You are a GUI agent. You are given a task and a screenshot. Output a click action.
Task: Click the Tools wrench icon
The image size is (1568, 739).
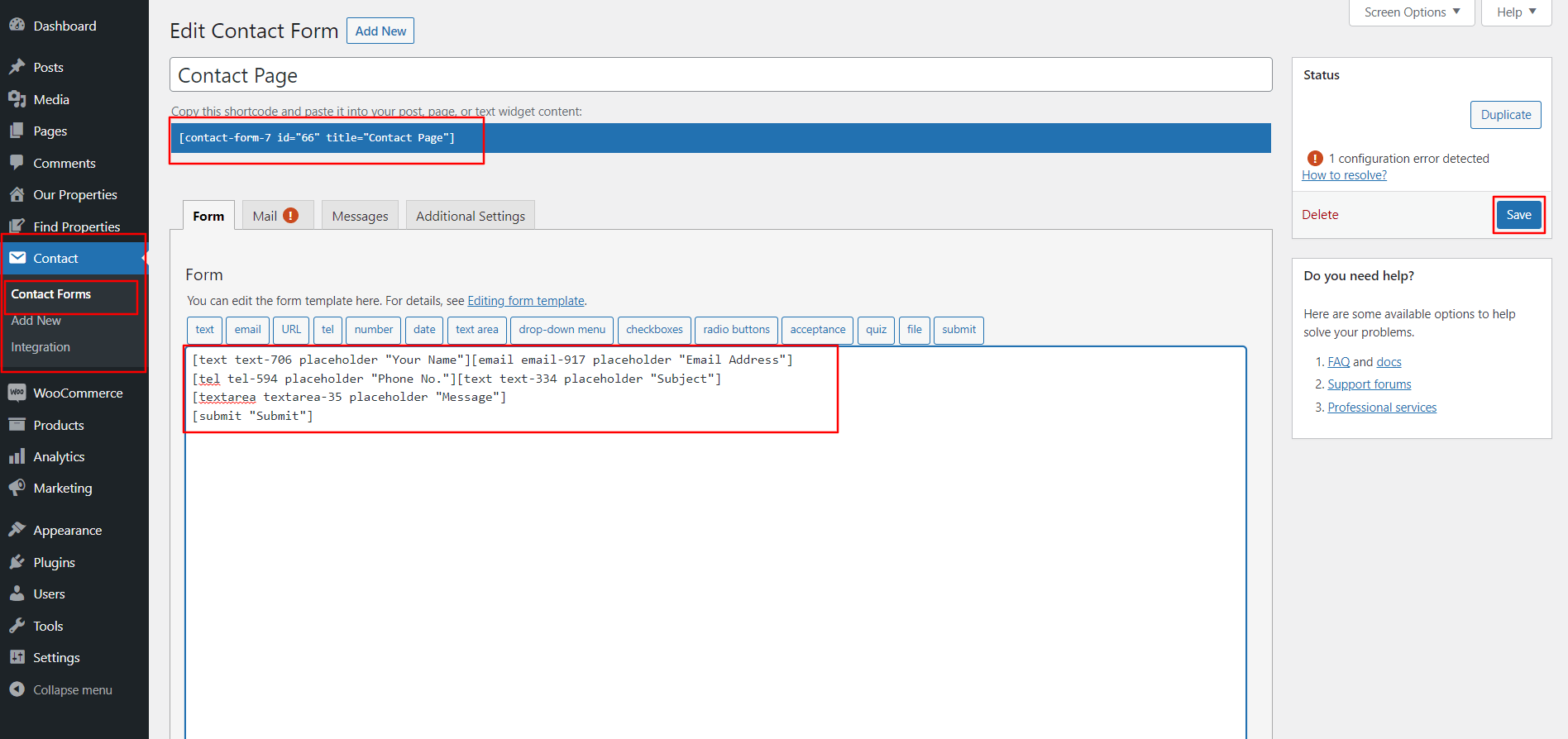point(17,626)
